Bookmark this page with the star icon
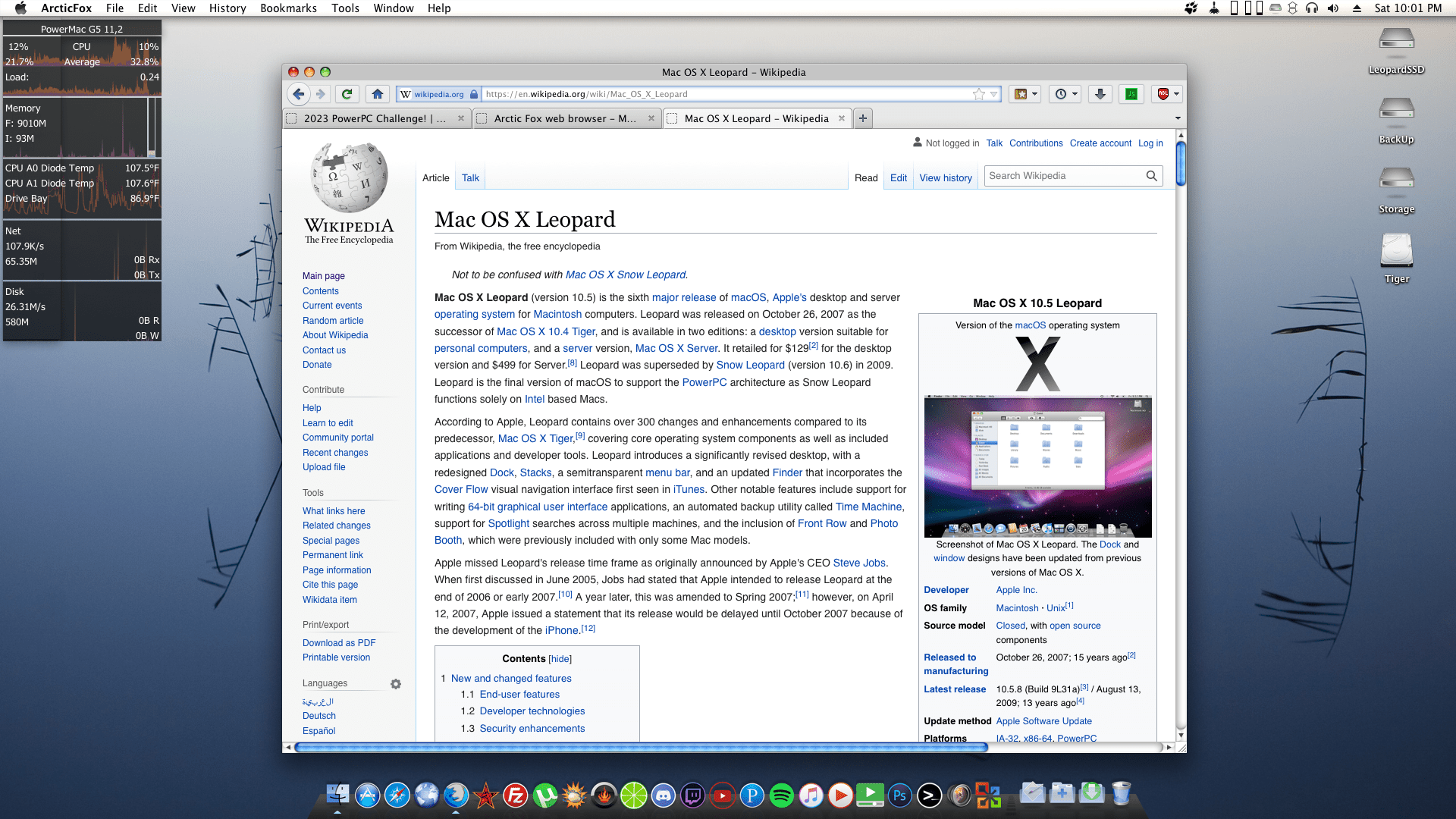 point(979,94)
